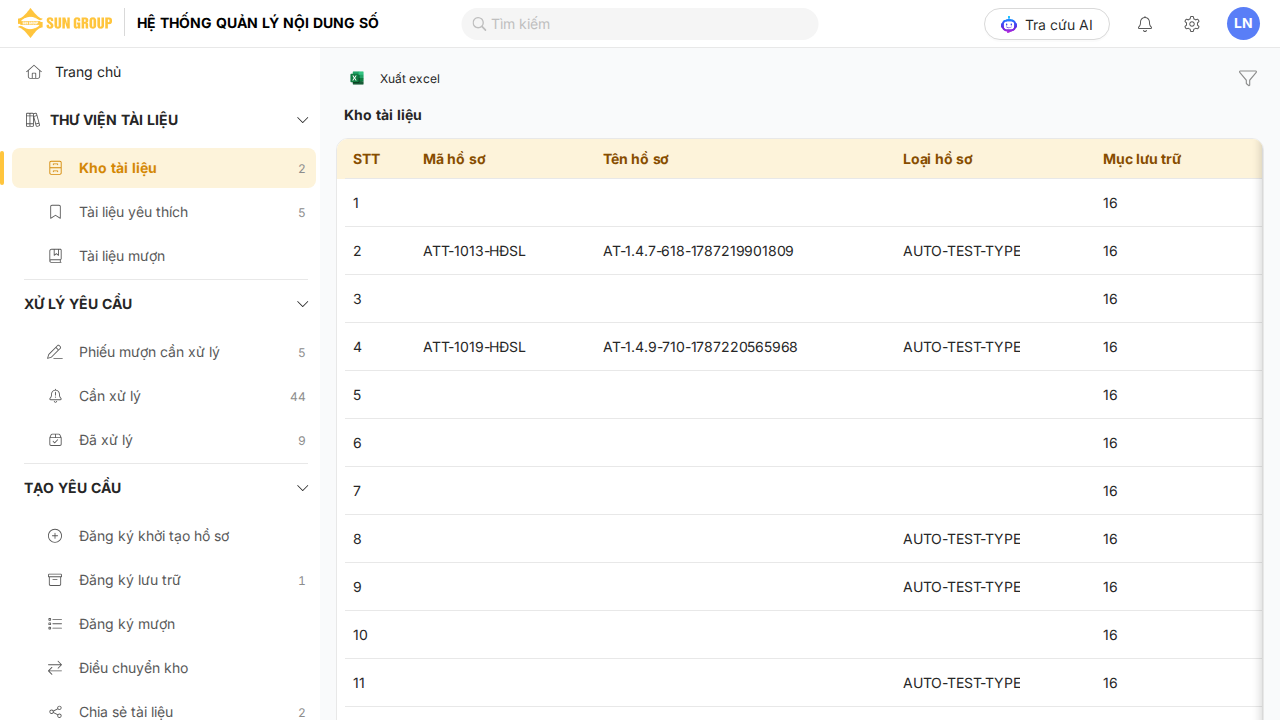Click AUTO-TEST-TYPE in row 8

coord(962,539)
